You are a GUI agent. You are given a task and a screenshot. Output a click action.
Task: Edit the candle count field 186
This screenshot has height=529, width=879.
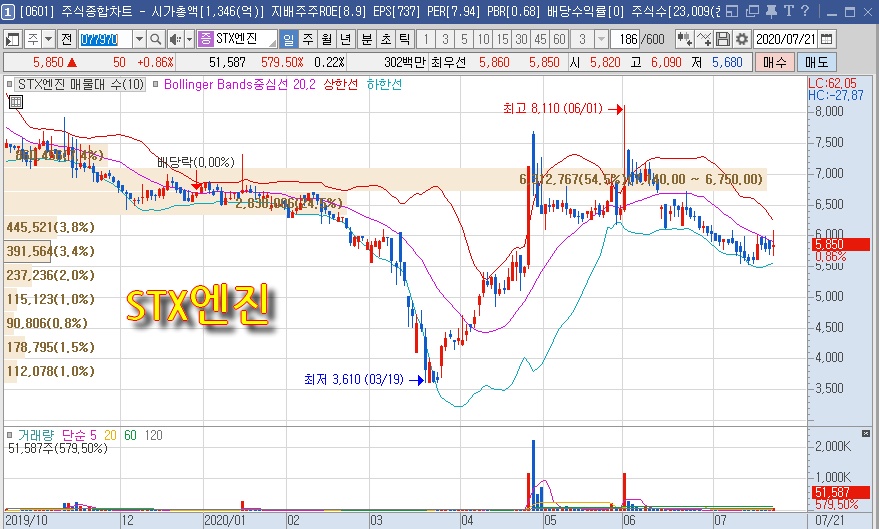coord(626,39)
